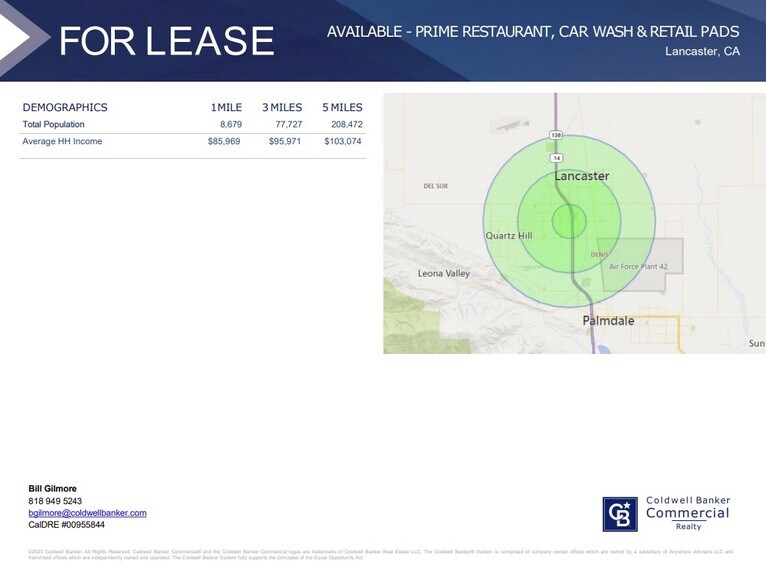The width and height of the screenshot is (766, 588).
Task: Select the name 'Bill Gilmore'
Action: tap(52, 489)
